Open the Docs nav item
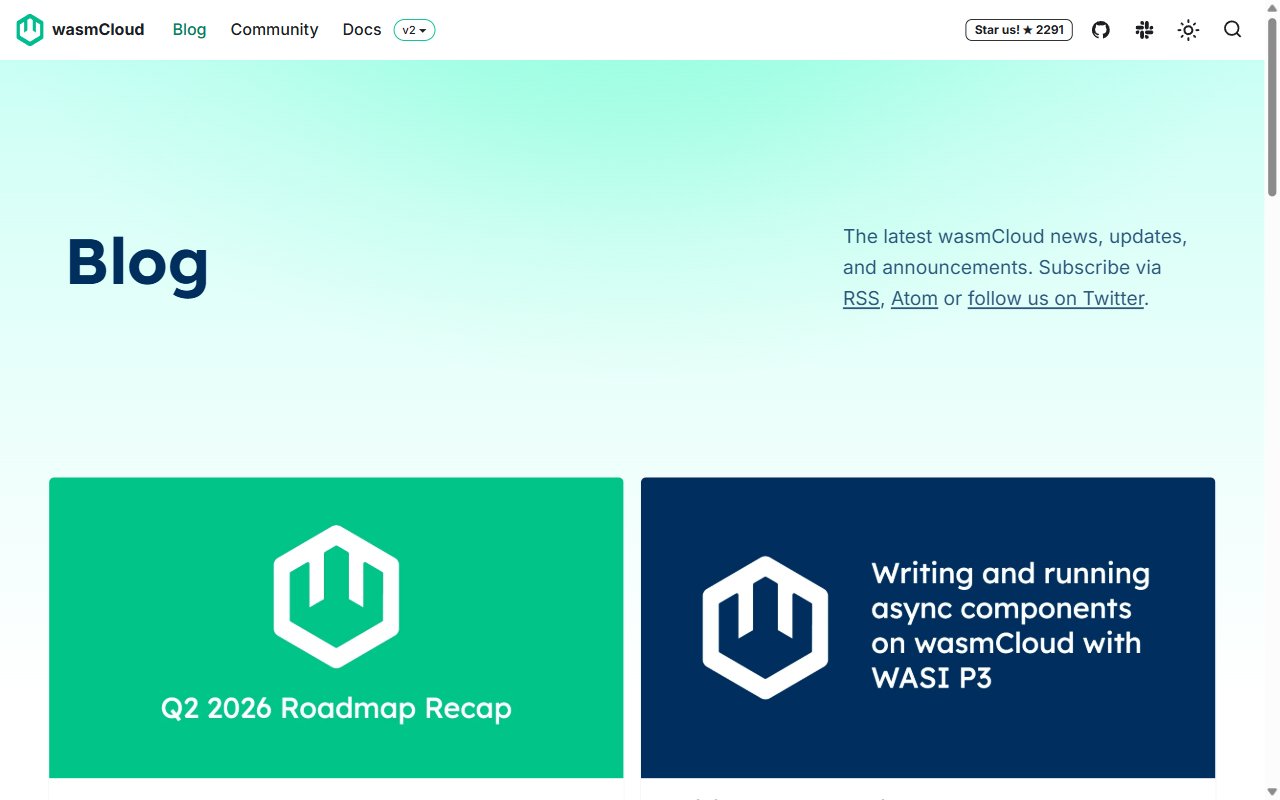Viewport: 1280px width, 800px height. [x=362, y=30]
